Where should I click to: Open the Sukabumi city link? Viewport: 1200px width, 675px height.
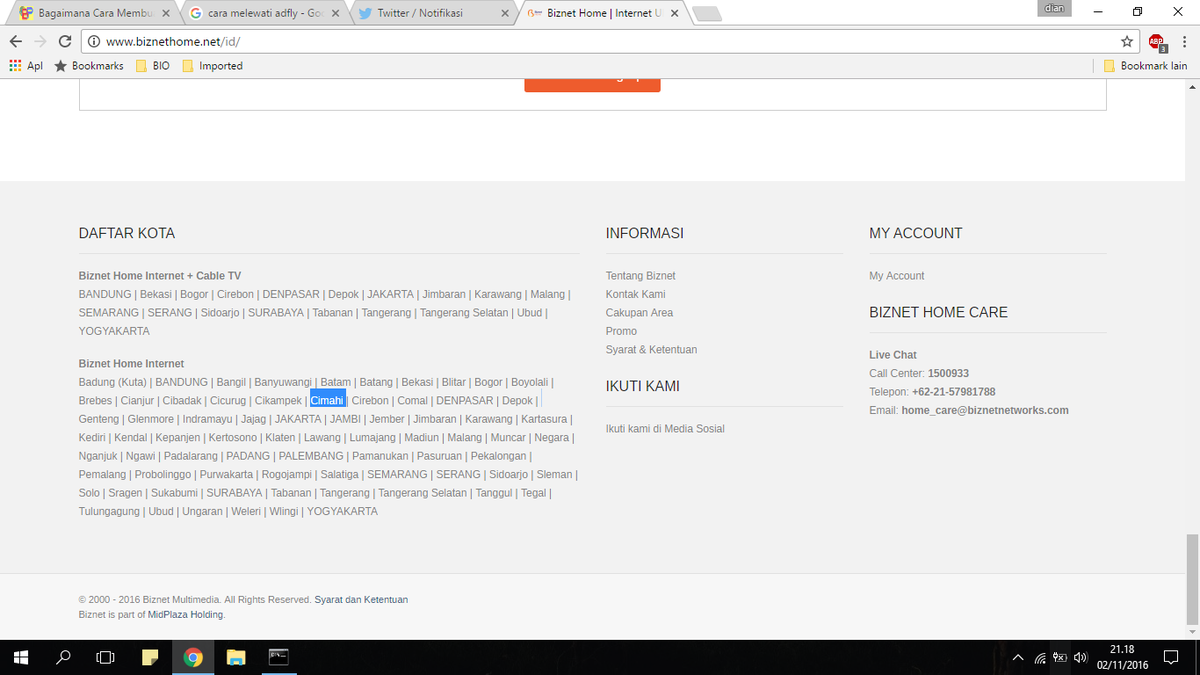[174, 493]
